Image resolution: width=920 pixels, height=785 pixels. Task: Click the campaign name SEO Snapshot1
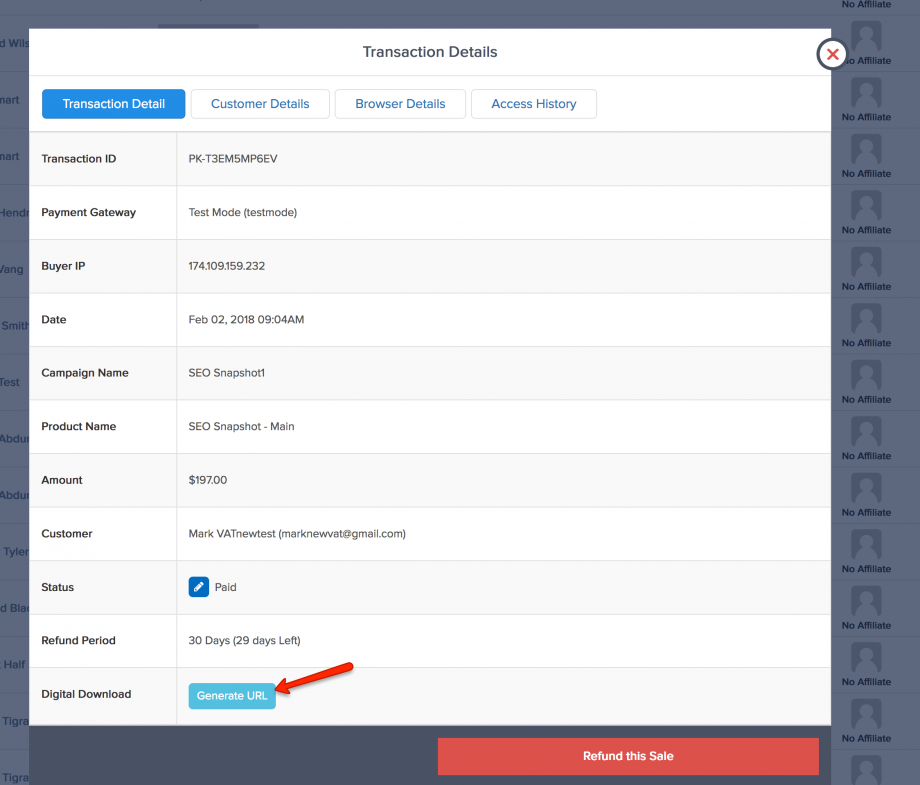227,373
